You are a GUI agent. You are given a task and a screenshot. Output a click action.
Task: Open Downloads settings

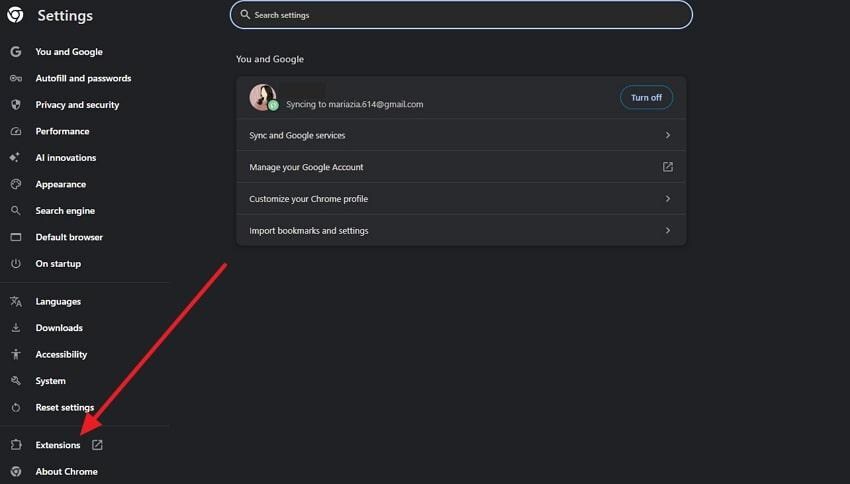(x=59, y=328)
